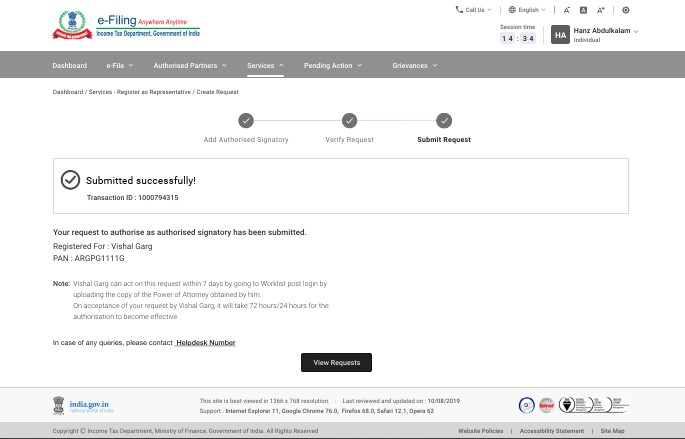Screen dimensions: 685x439
Task: Click the session time counter
Action: pyautogui.click(x=517, y=38)
